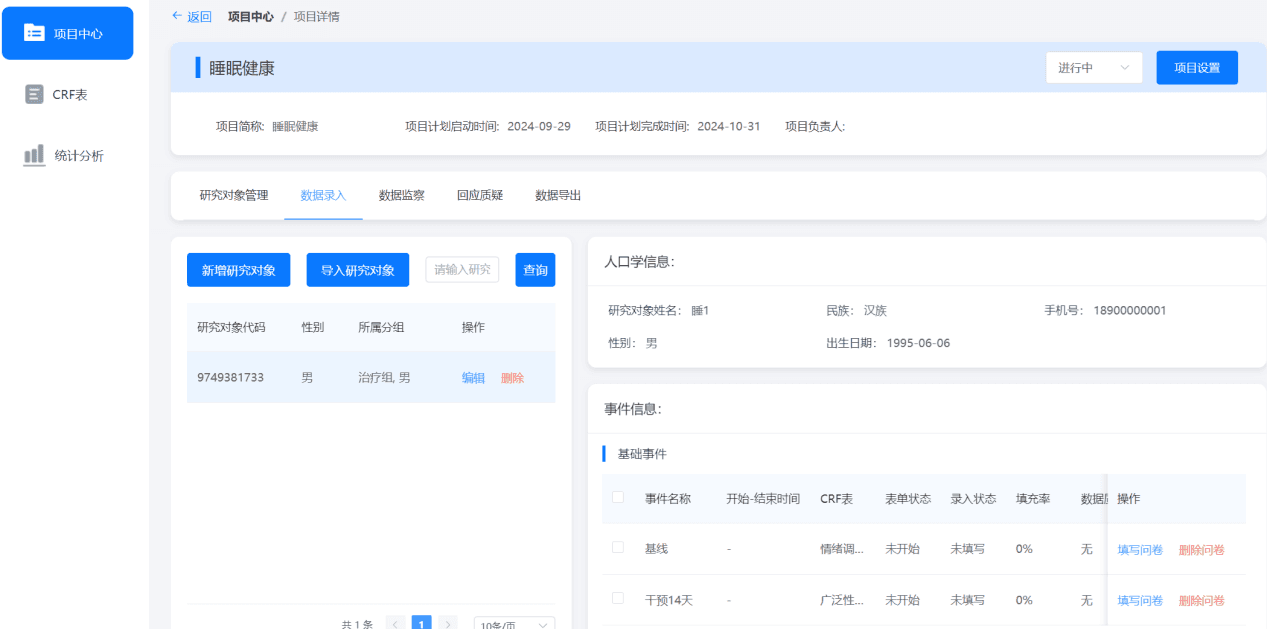Check the 干预14天 event row checkbox
1267x629 pixels.
618,598
